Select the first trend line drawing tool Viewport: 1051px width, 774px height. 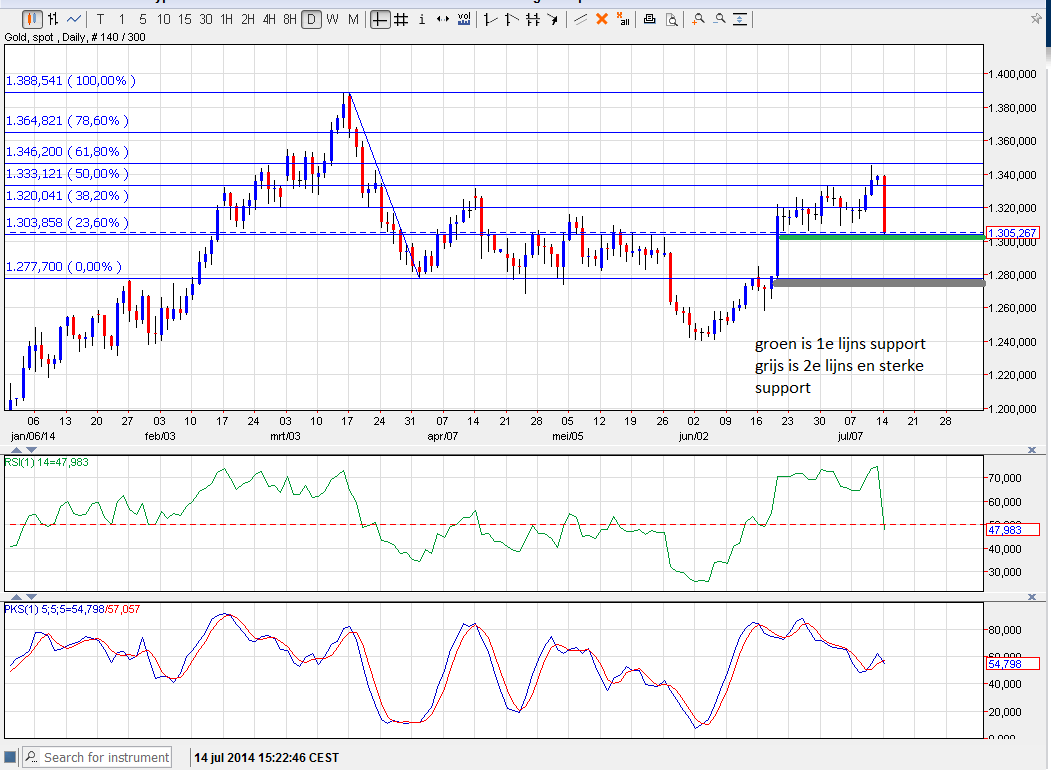pos(490,19)
